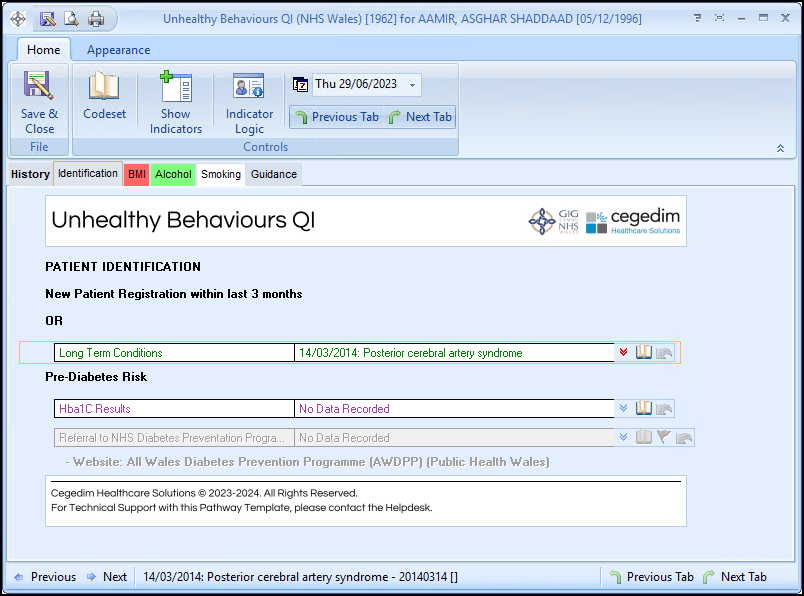Expand Long Term Conditions red chevron
The height and width of the screenshot is (596, 804).
click(624, 352)
